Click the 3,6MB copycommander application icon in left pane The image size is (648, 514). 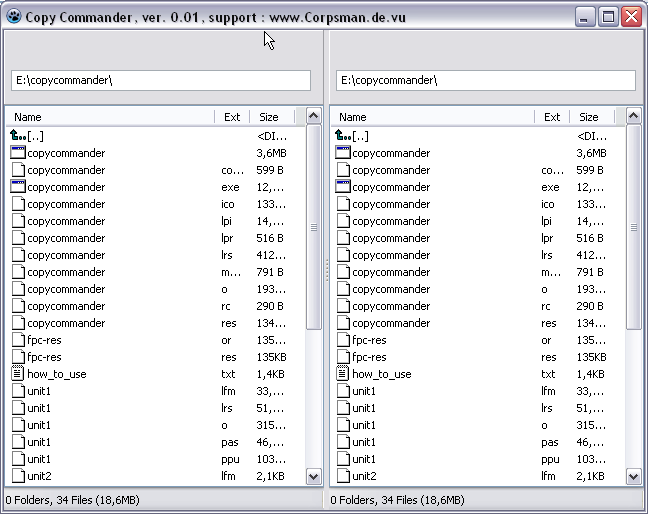point(17,153)
